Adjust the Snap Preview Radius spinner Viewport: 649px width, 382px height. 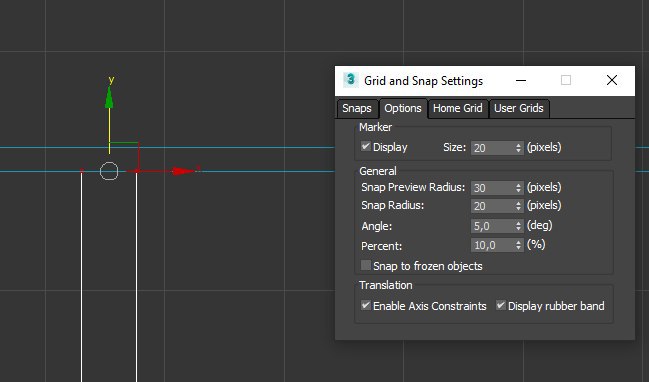519,187
